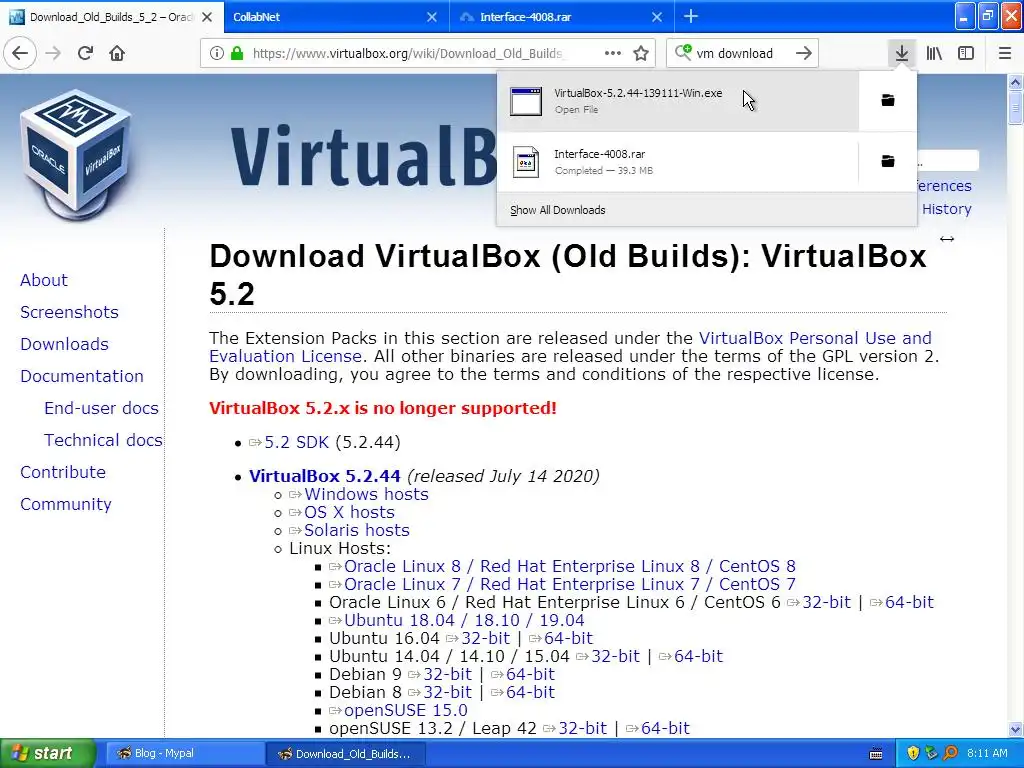Open the Windows start menu

coord(47,753)
